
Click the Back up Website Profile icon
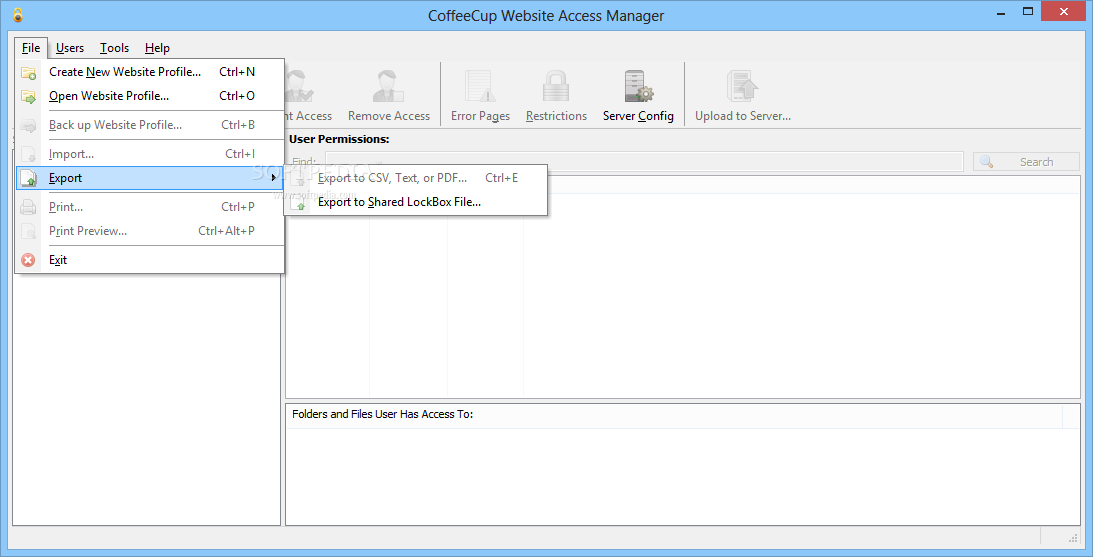click(29, 125)
